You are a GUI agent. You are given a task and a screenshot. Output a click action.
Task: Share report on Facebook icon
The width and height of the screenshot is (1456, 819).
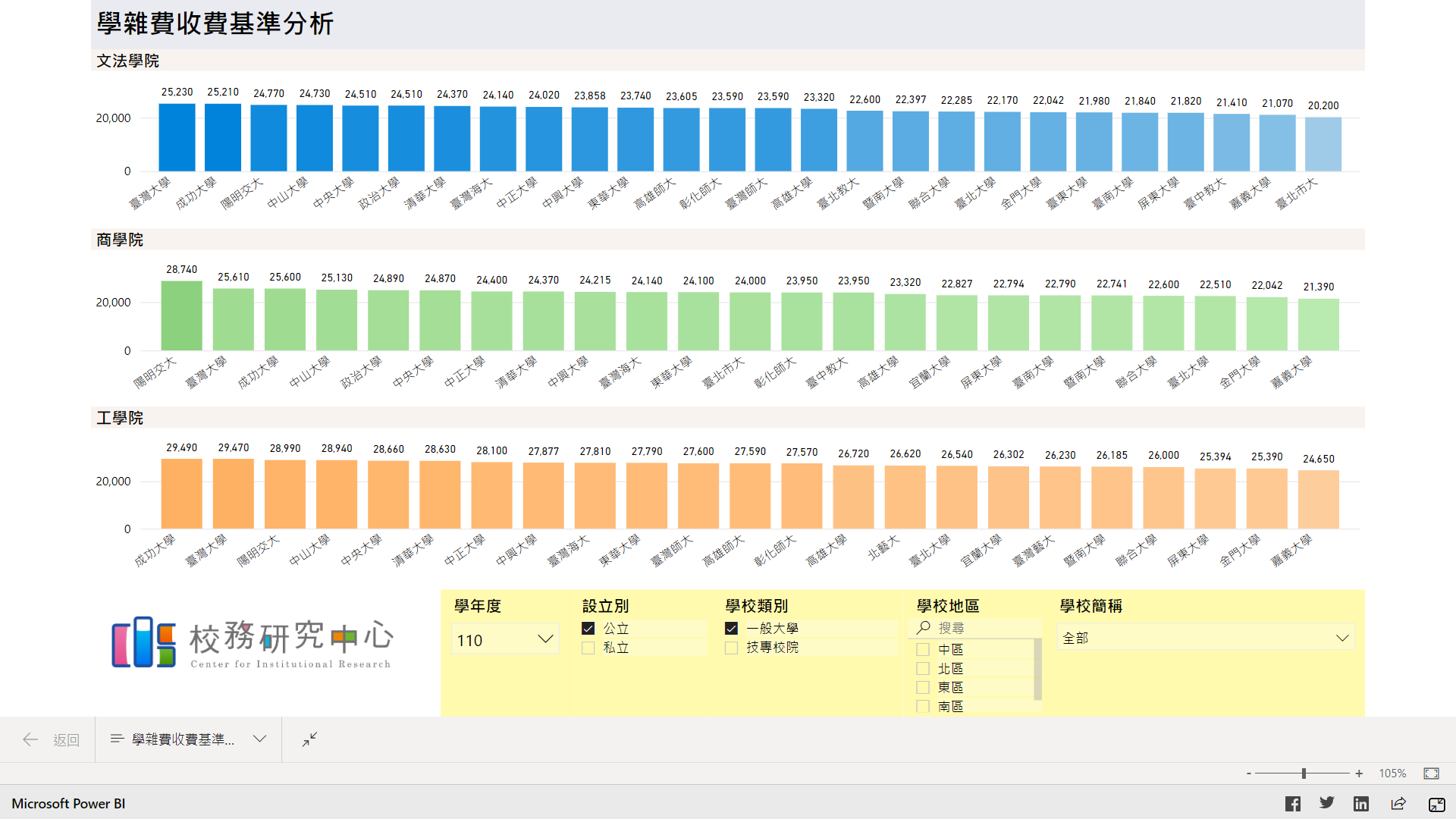(1293, 804)
